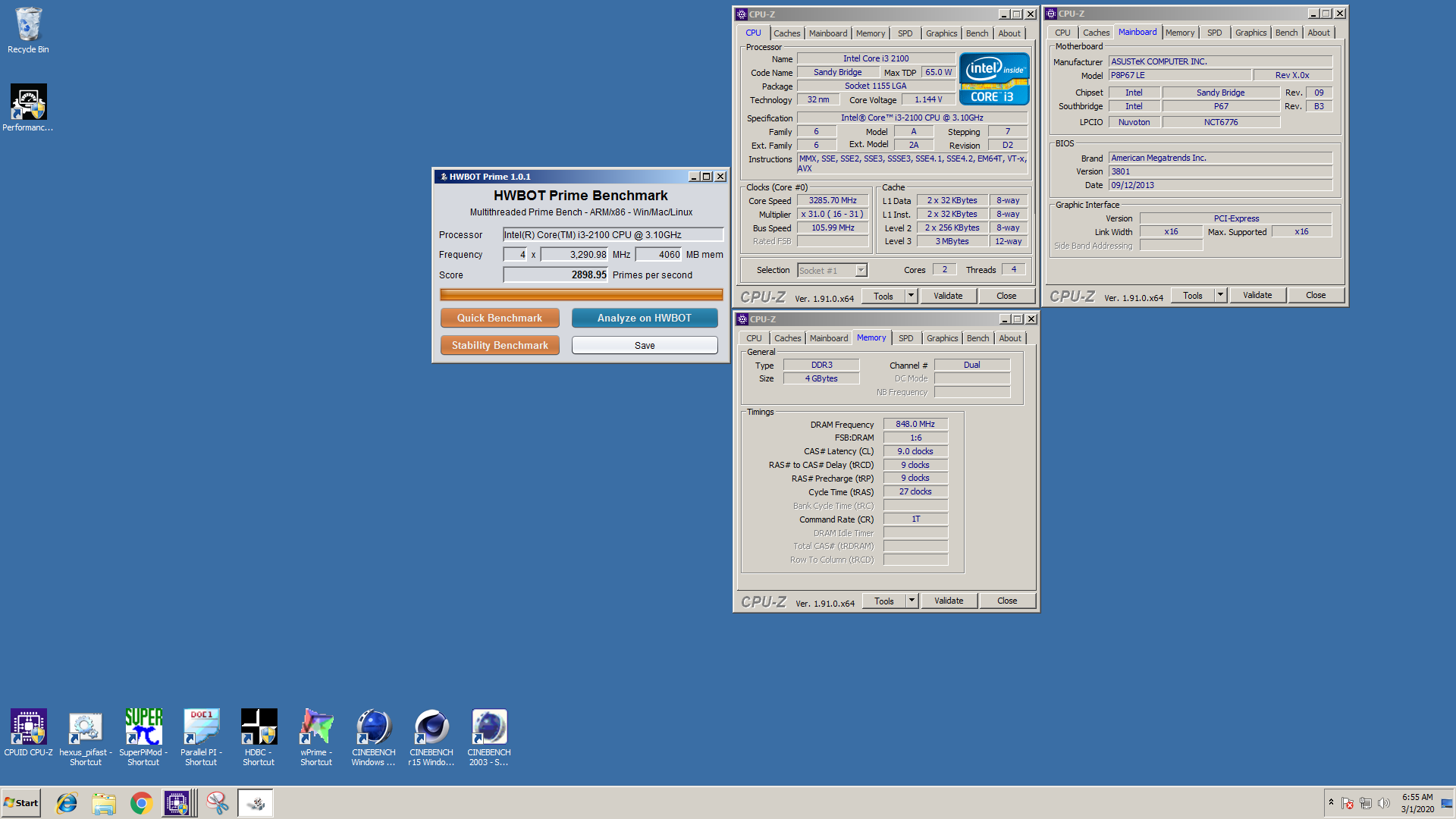
Task: Click the HWBOT benchmark progress bar
Action: pyautogui.click(x=582, y=294)
